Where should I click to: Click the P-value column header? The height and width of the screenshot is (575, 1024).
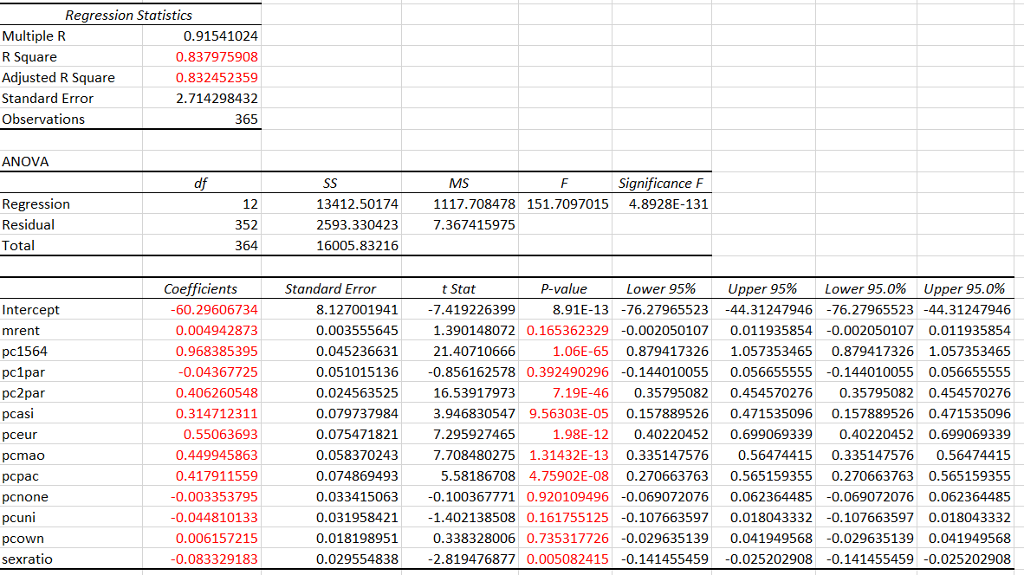pos(564,288)
